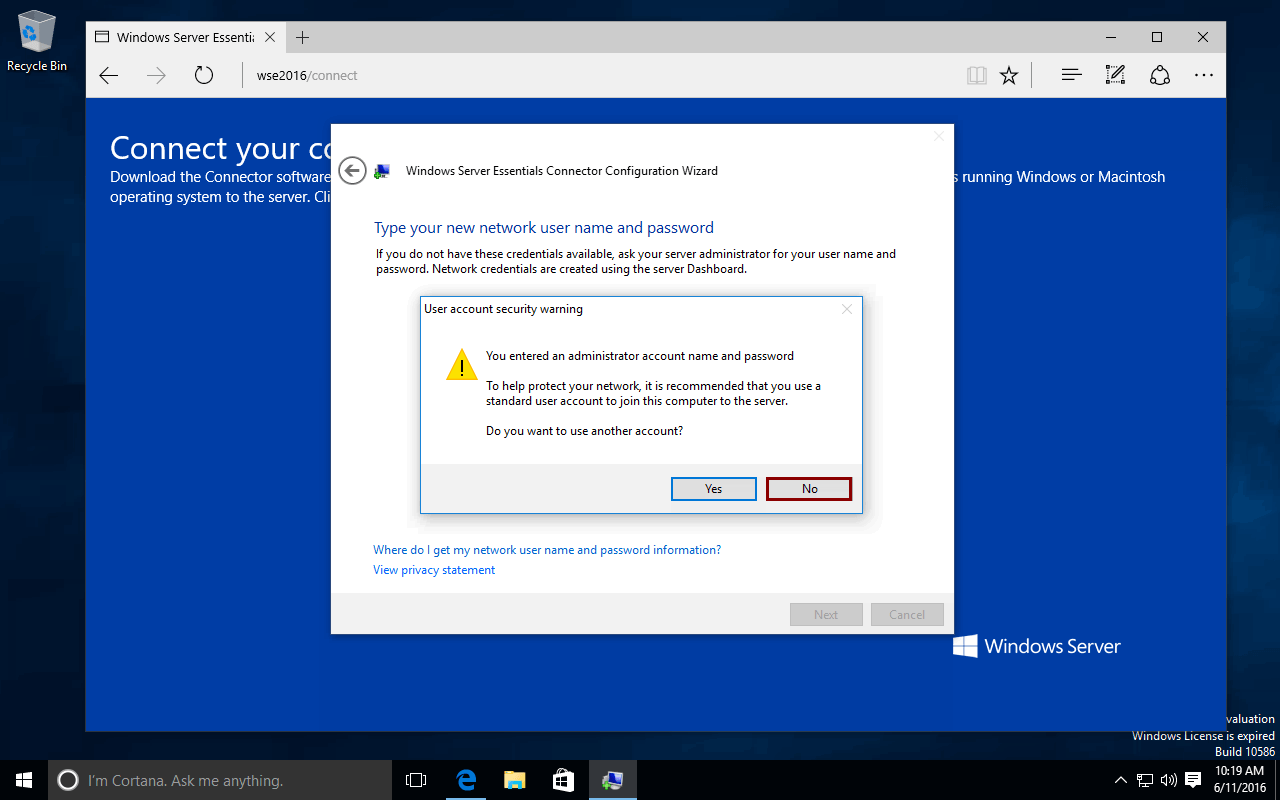Open the Action Center notifications

[1193, 780]
